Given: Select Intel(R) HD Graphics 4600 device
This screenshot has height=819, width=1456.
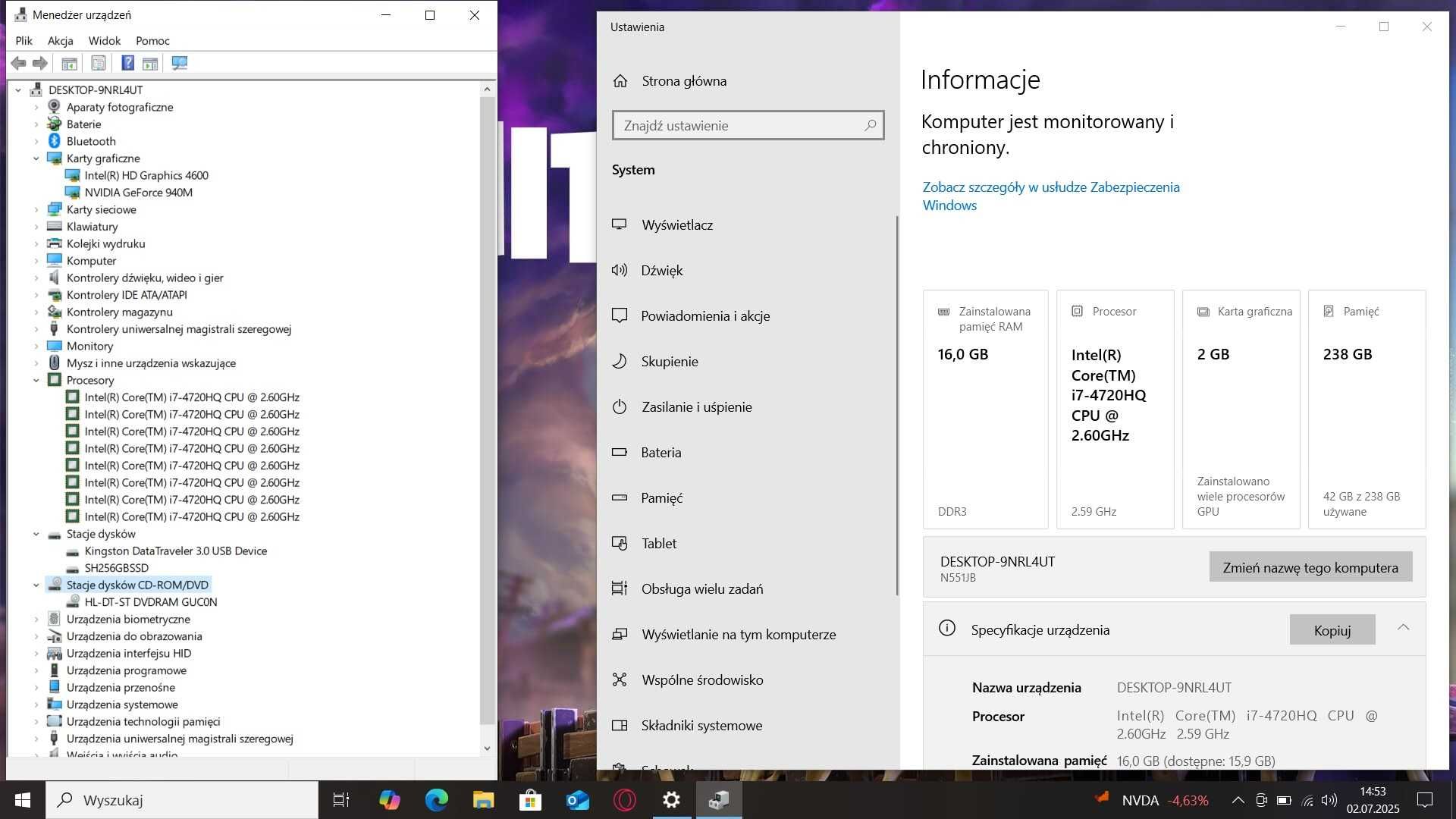Looking at the screenshot, I should click(146, 176).
